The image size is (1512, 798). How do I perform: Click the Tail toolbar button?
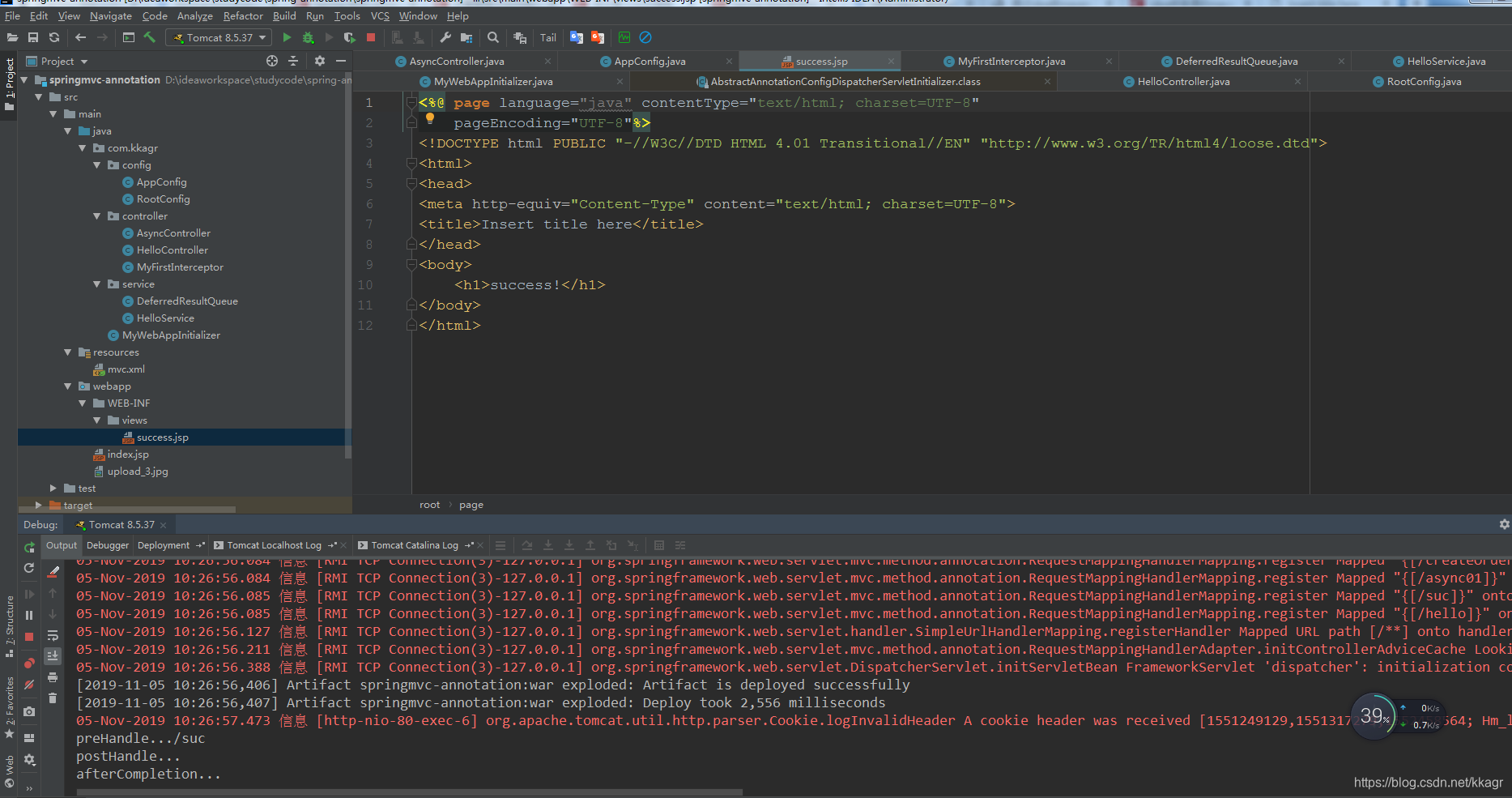pyautogui.click(x=548, y=37)
